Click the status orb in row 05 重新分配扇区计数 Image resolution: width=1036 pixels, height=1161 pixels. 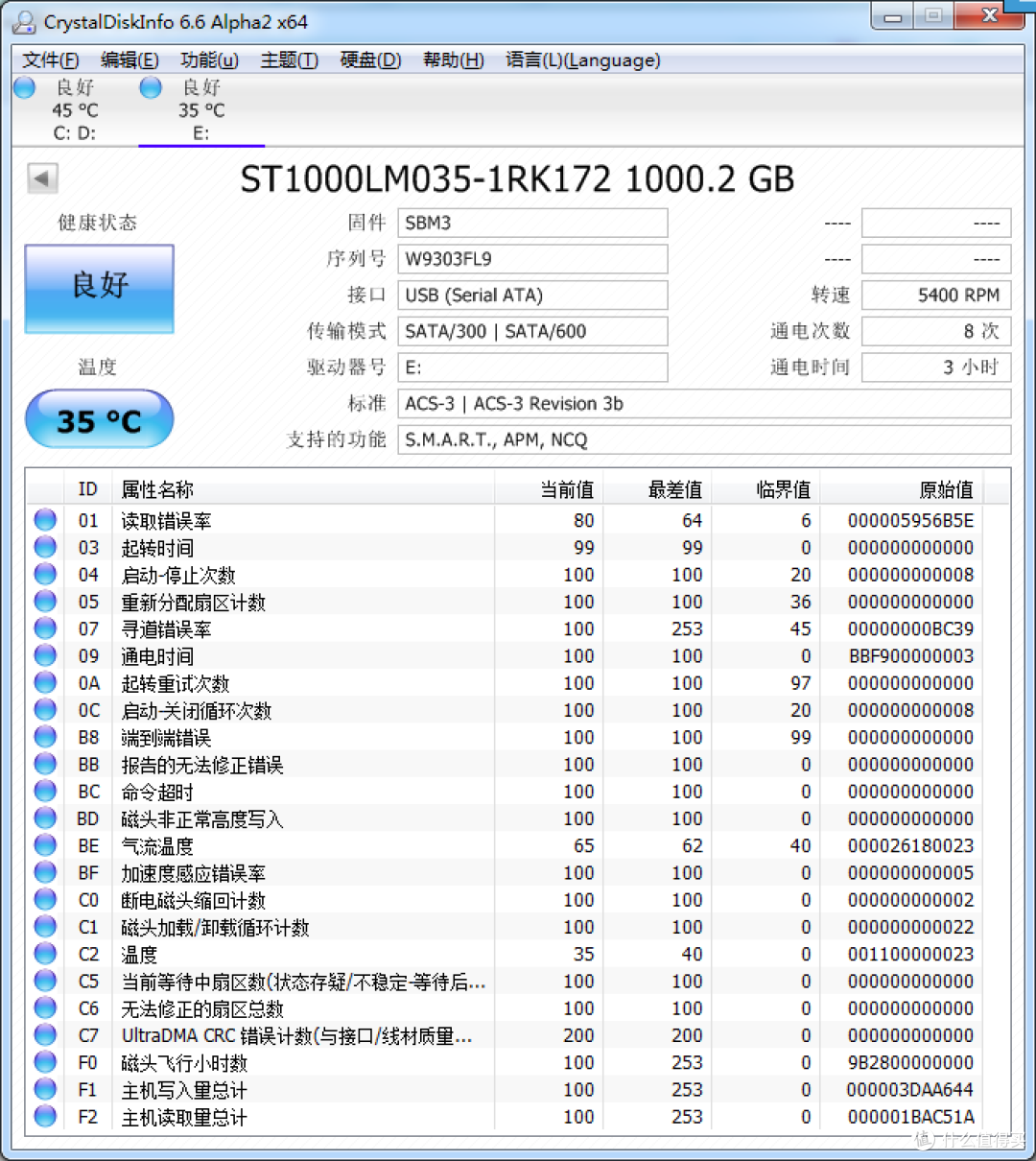pyautogui.click(x=45, y=602)
